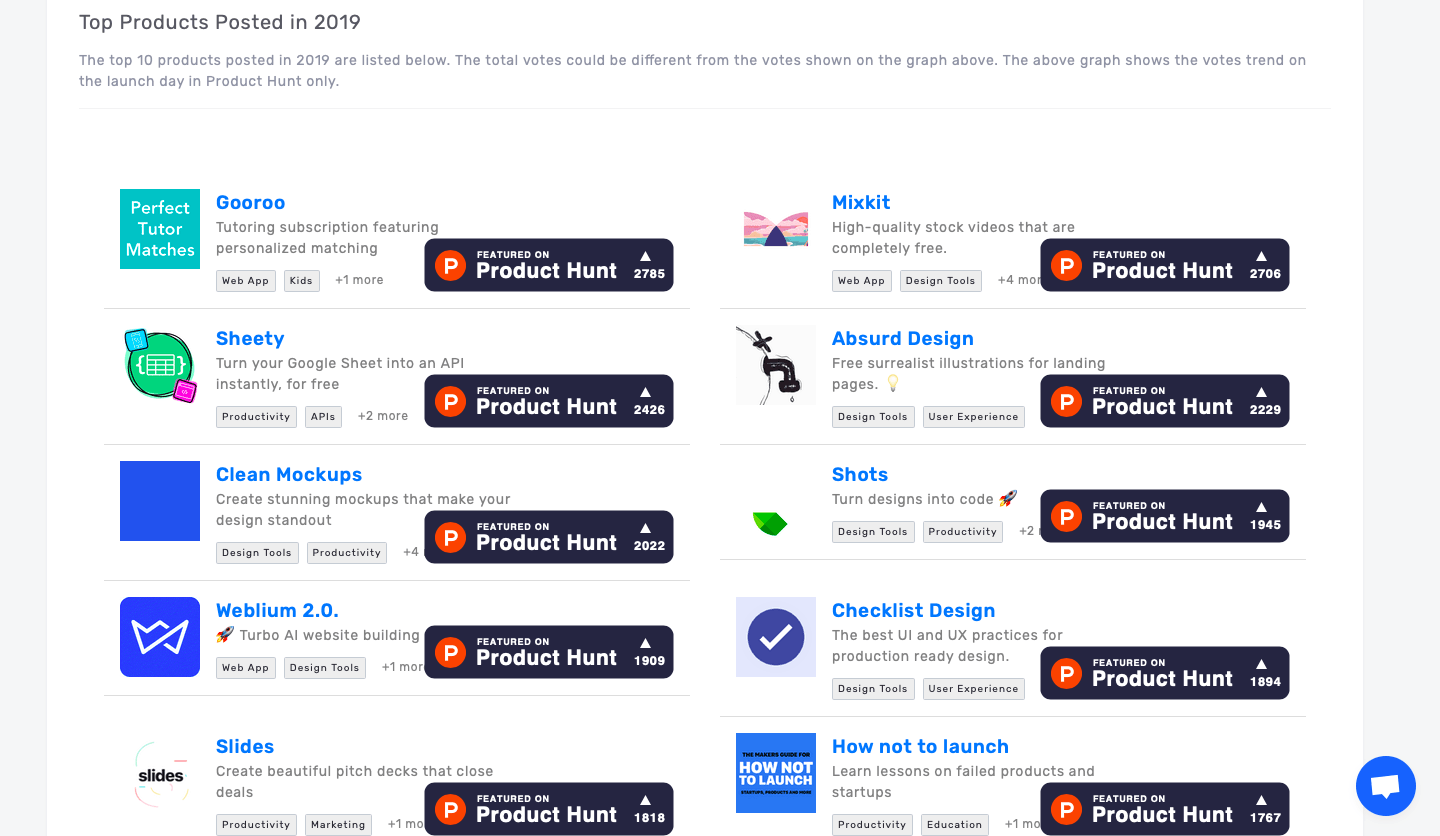Select the Absurd Design illustration icon
The width and height of the screenshot is (1440, 836).
point(776,365)
